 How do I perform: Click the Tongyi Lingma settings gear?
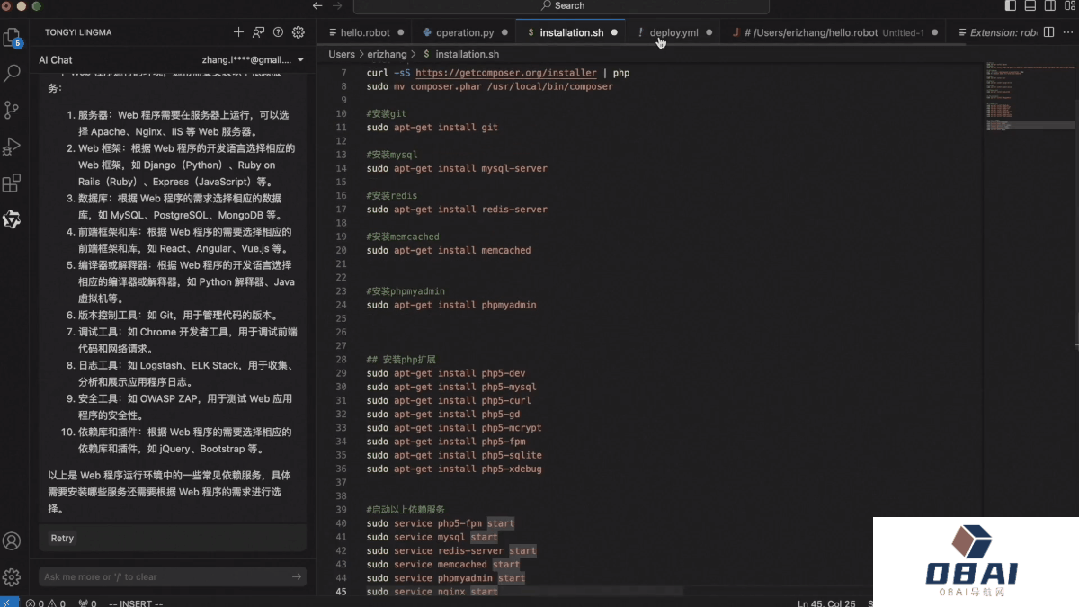point(298,32)
